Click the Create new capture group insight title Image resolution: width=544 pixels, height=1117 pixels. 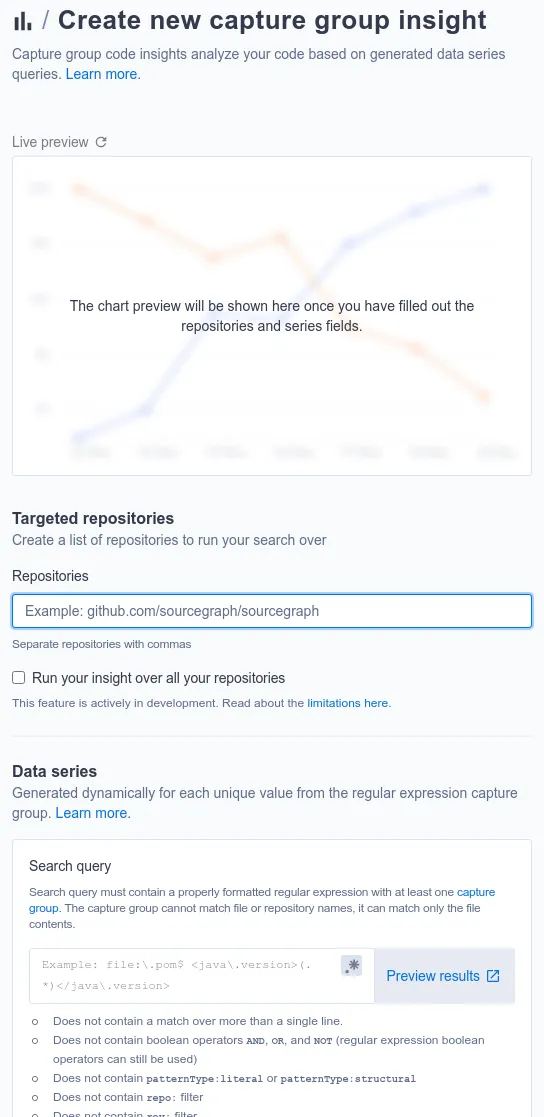point(273,21)
